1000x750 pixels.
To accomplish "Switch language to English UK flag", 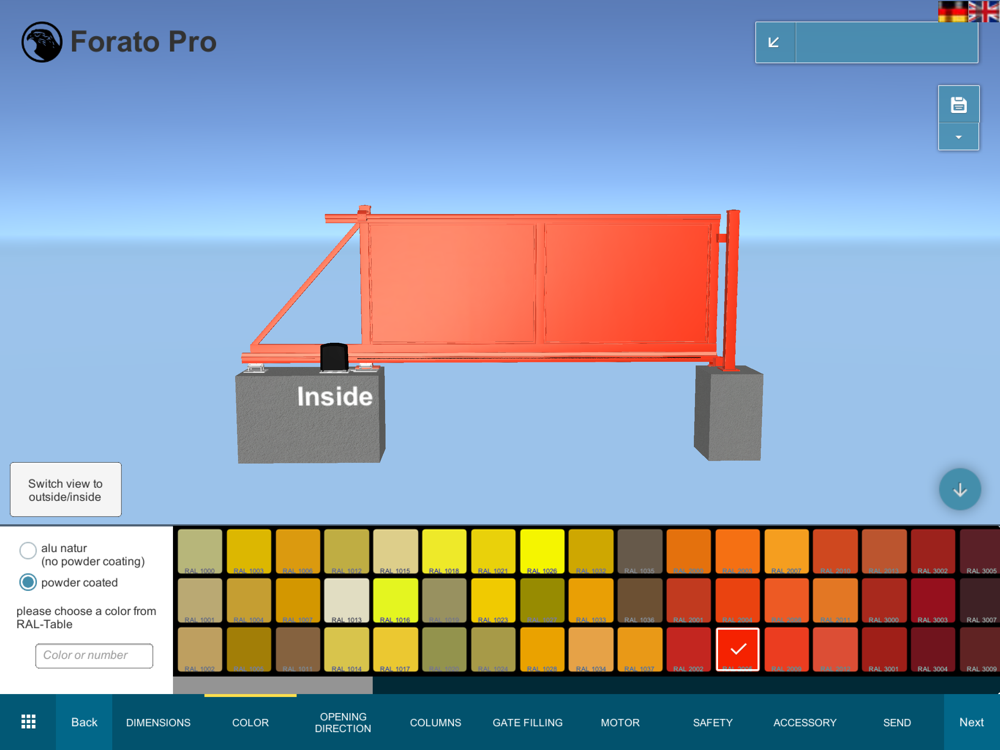I will tap(983, 11).
